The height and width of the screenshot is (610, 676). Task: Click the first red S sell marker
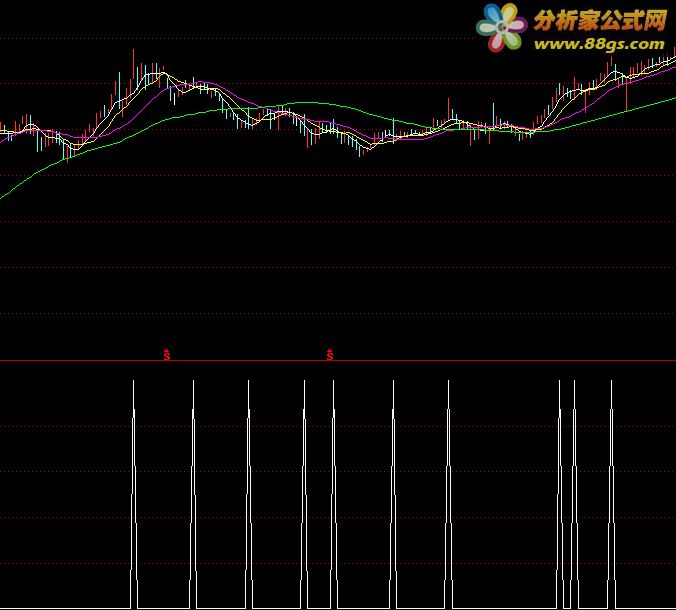pos(167,354)
